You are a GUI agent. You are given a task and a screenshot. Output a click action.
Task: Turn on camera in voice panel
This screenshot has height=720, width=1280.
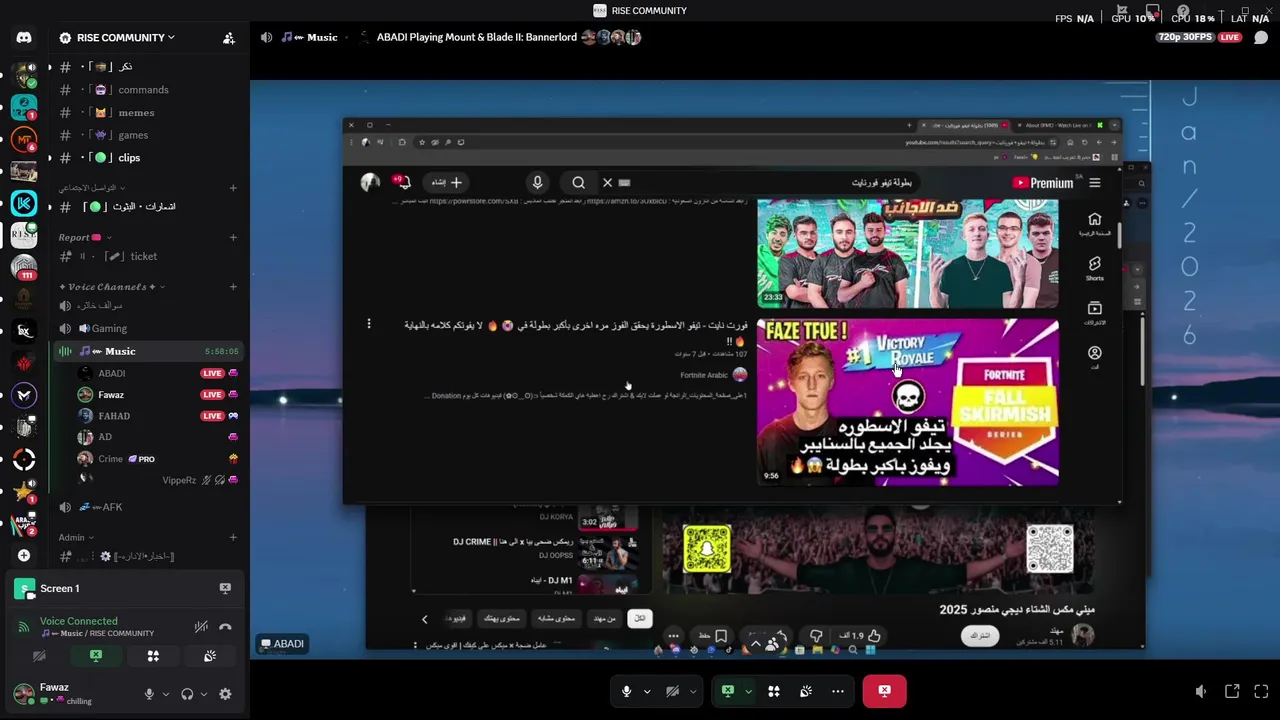pos(39,656)
